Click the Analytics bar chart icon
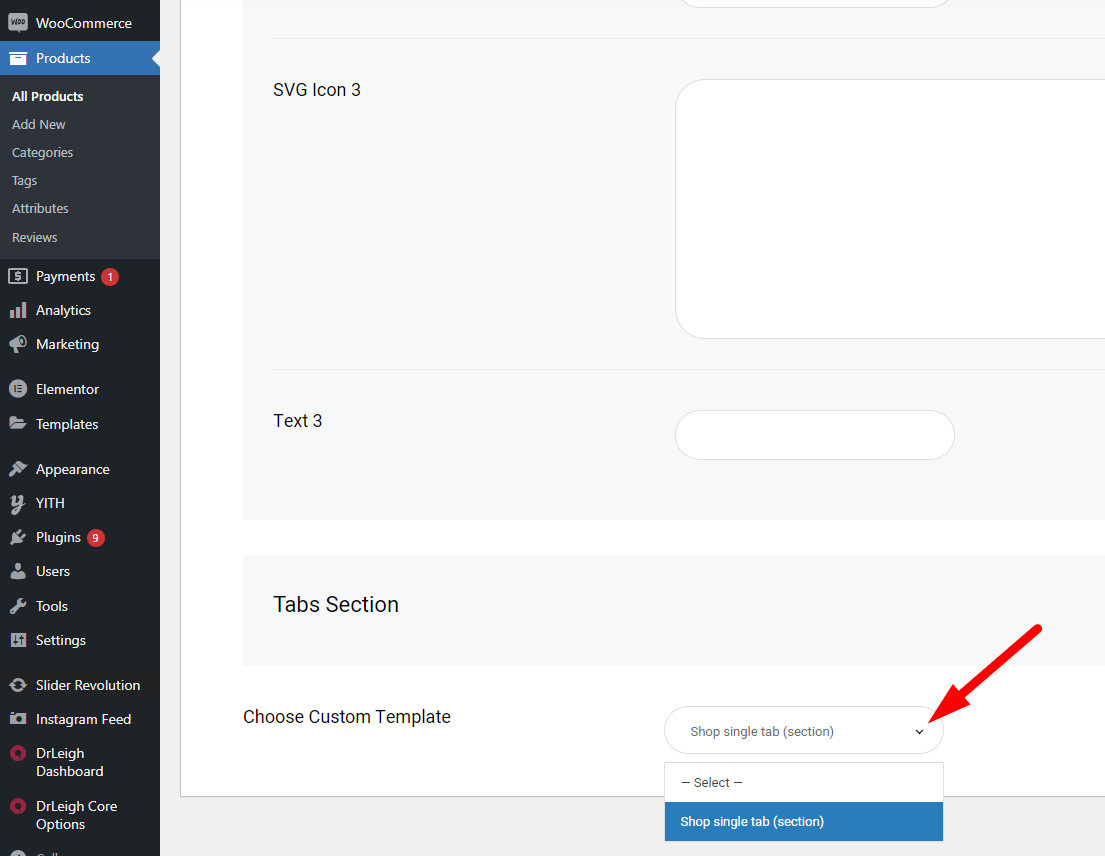The image size is (1105, 856). click(18, 310)
